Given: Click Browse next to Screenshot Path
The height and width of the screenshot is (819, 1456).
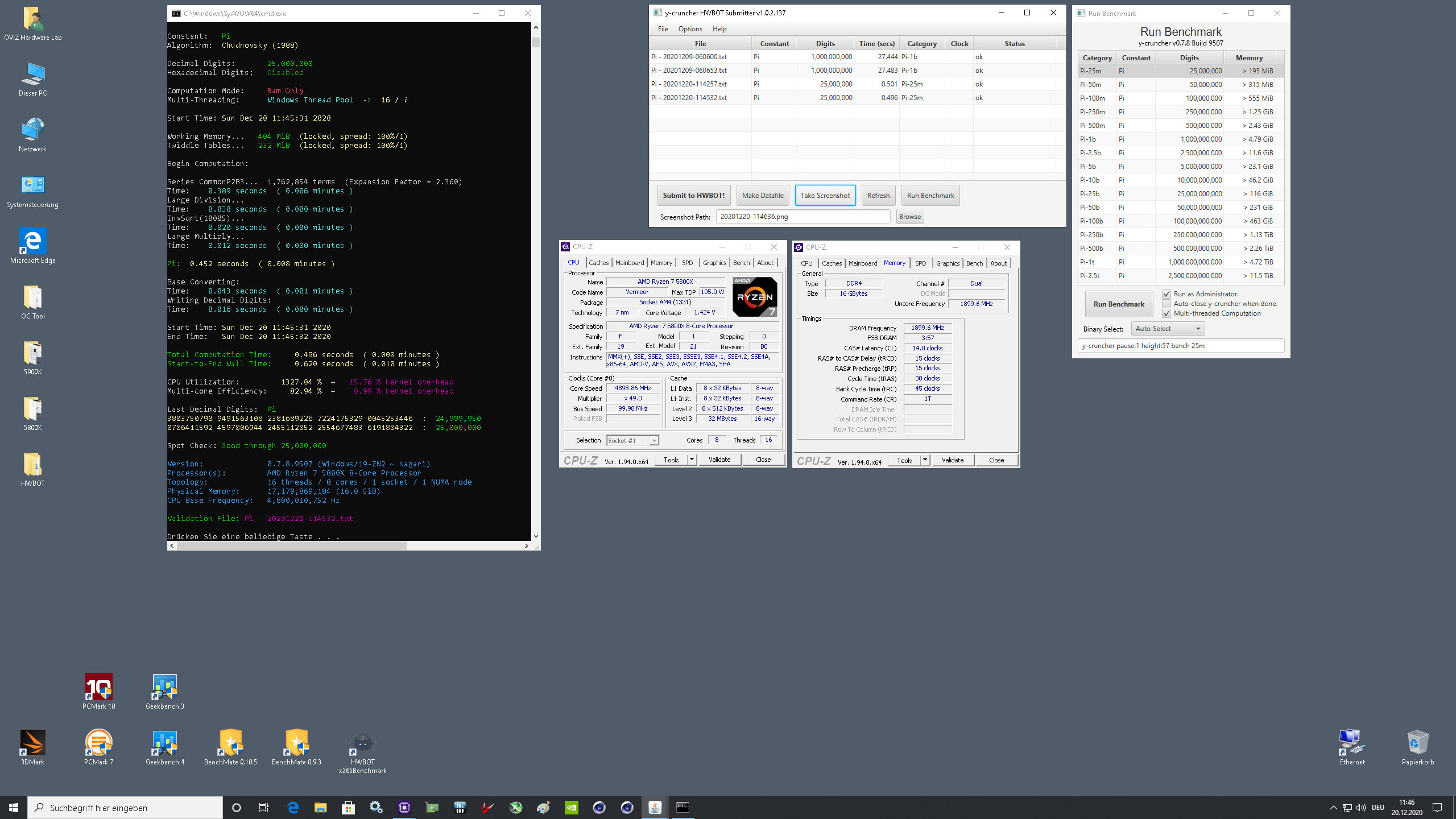Looking at the screenshot, I should point(910,217).
